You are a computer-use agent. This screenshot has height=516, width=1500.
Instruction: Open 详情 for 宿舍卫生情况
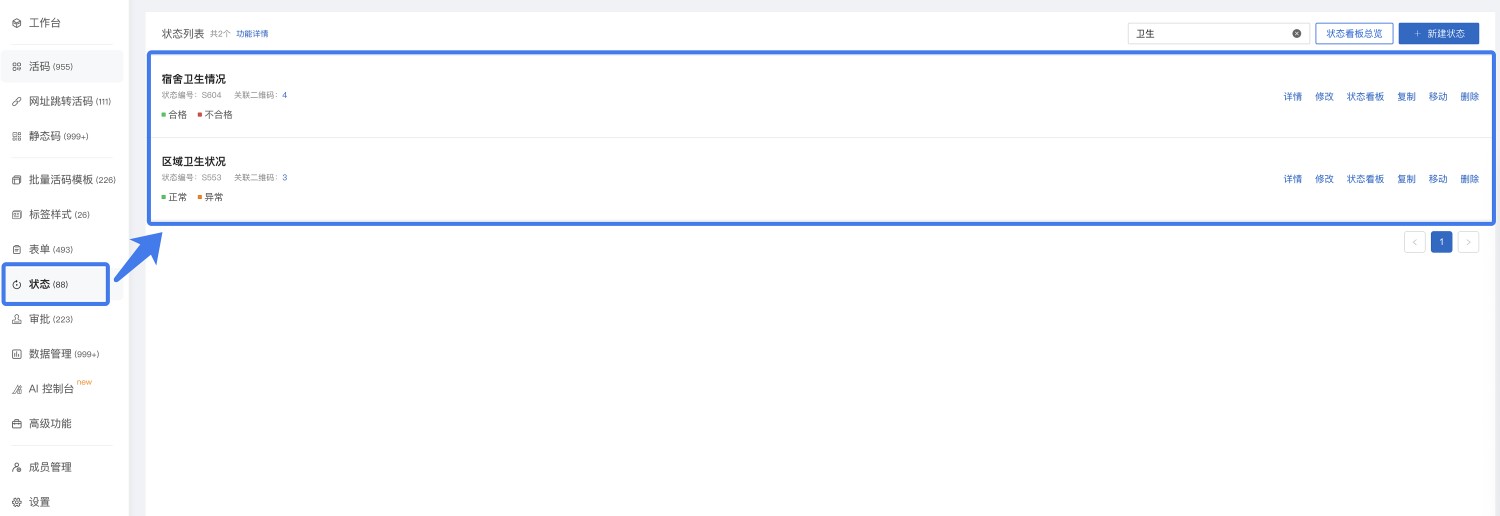pos(1293,97)
